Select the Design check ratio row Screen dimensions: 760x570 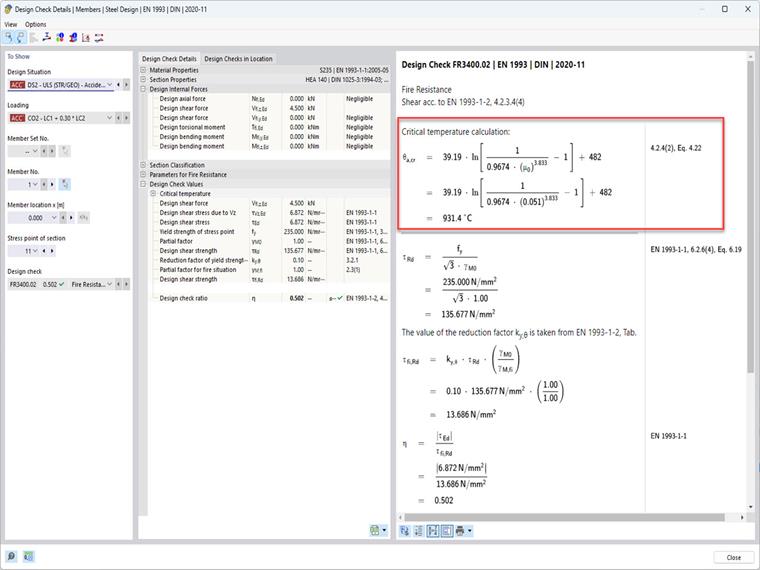[269, 299]
